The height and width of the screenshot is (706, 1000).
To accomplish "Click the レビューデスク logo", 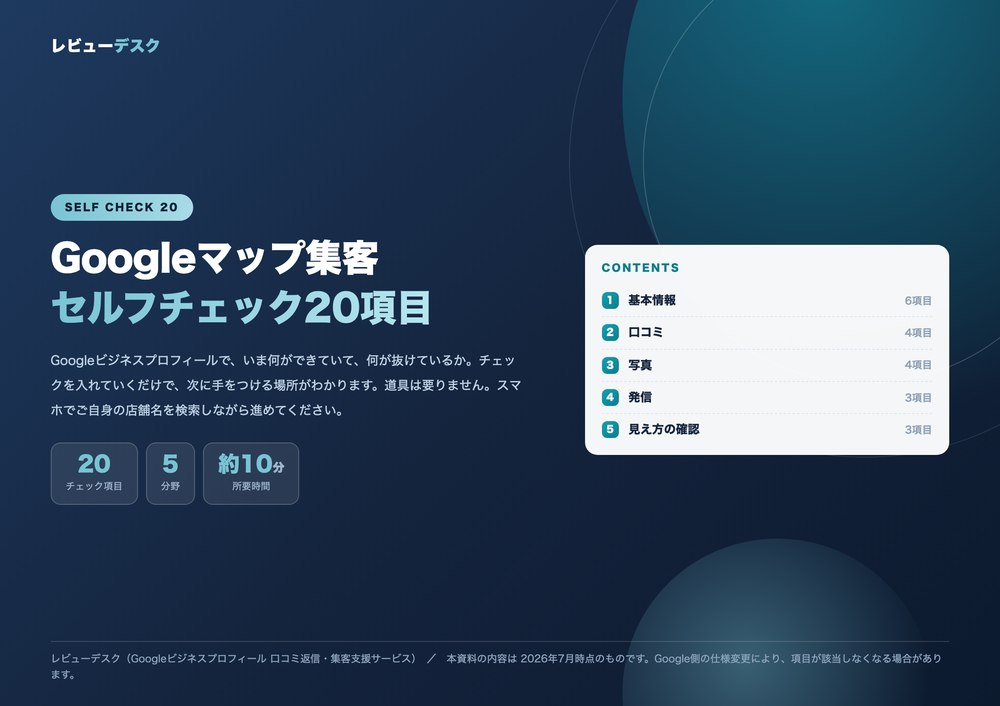I will (105, 45).
